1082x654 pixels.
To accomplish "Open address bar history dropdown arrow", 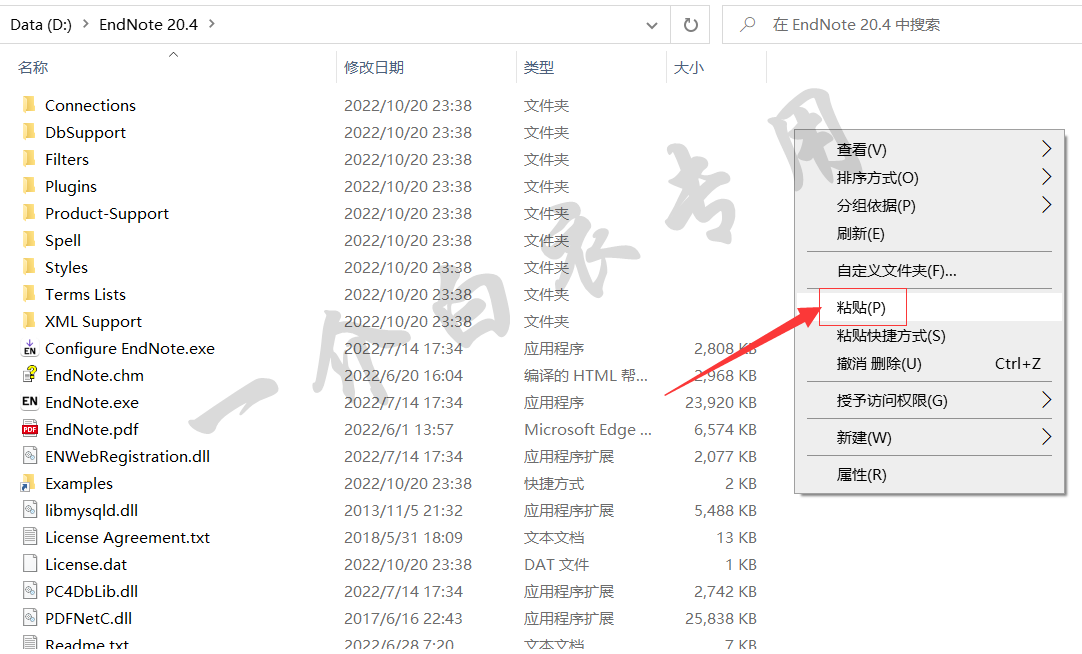I will 652,24.
